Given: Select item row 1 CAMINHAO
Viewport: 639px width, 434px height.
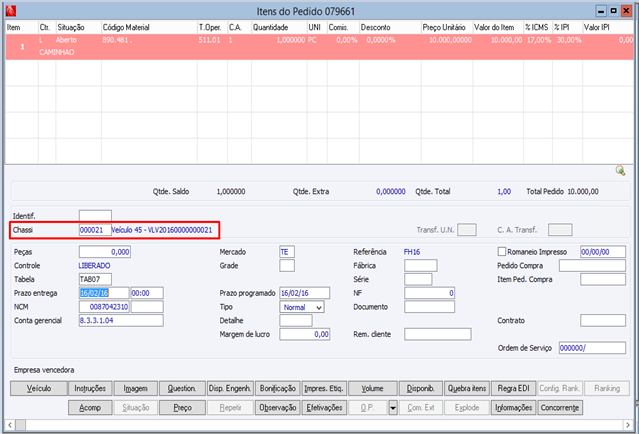Looking at the screenshot, I should 319,46.
